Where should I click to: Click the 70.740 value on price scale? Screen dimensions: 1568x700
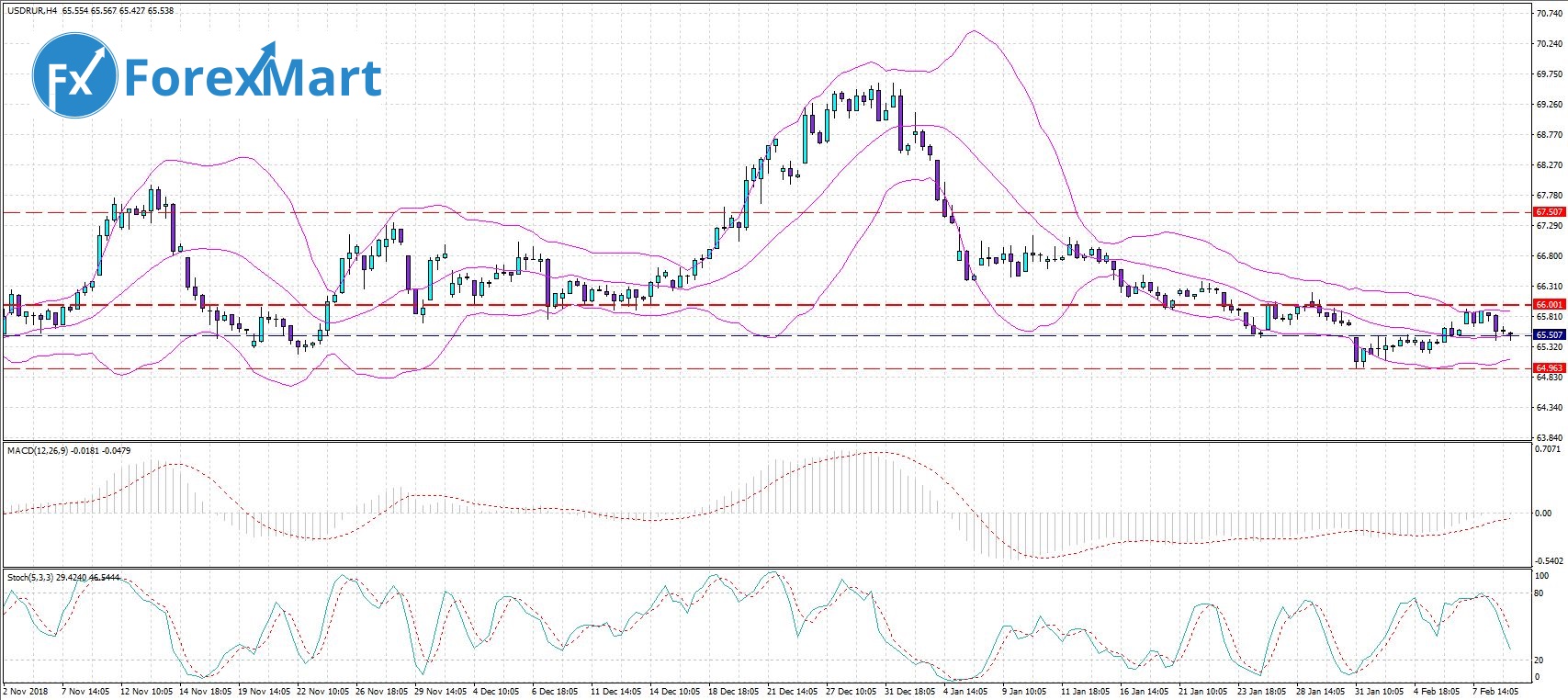pos(1549,14)
